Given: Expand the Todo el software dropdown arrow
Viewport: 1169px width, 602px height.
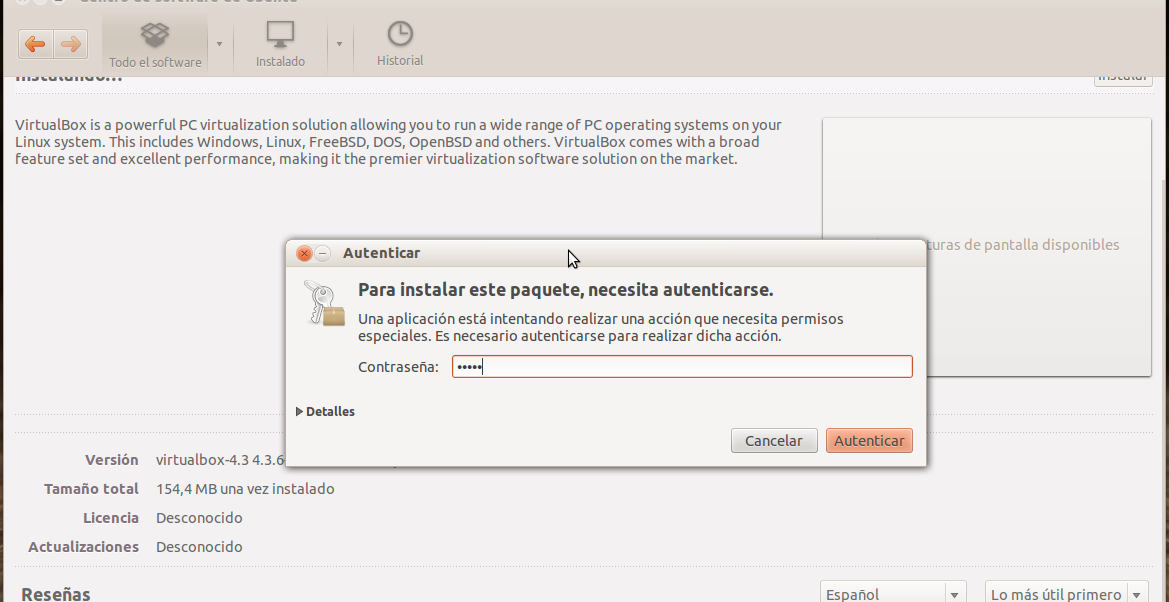Looking at the screenshot, I should click(219, 44).
